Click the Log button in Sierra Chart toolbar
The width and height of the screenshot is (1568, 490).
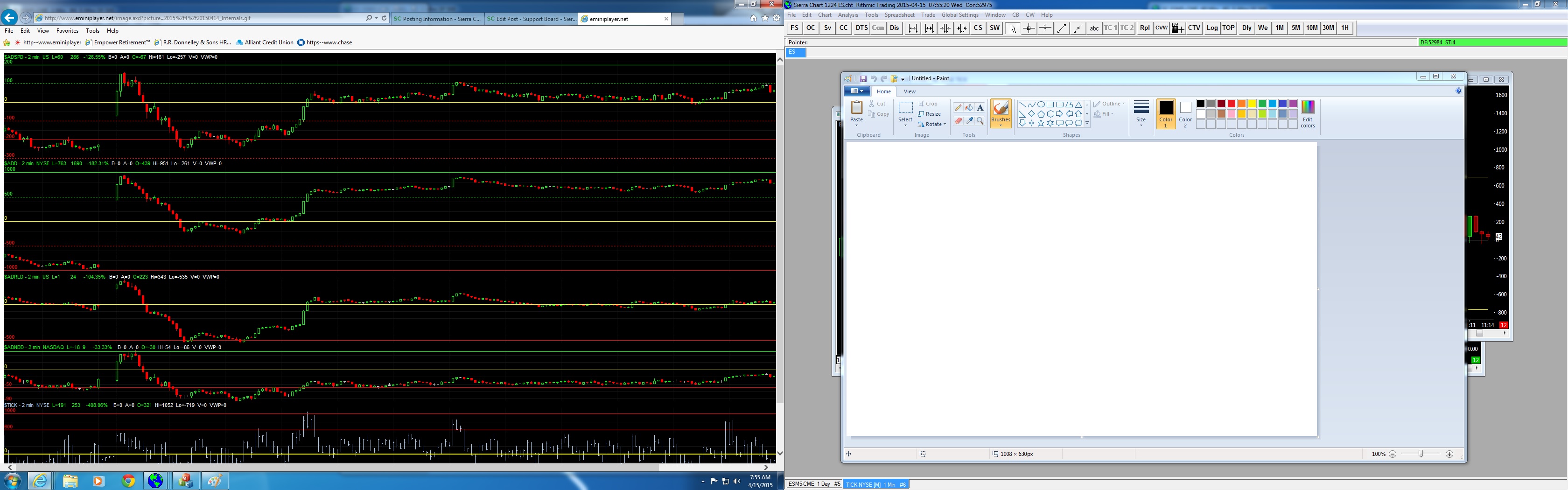click(x=1212, y=28)
